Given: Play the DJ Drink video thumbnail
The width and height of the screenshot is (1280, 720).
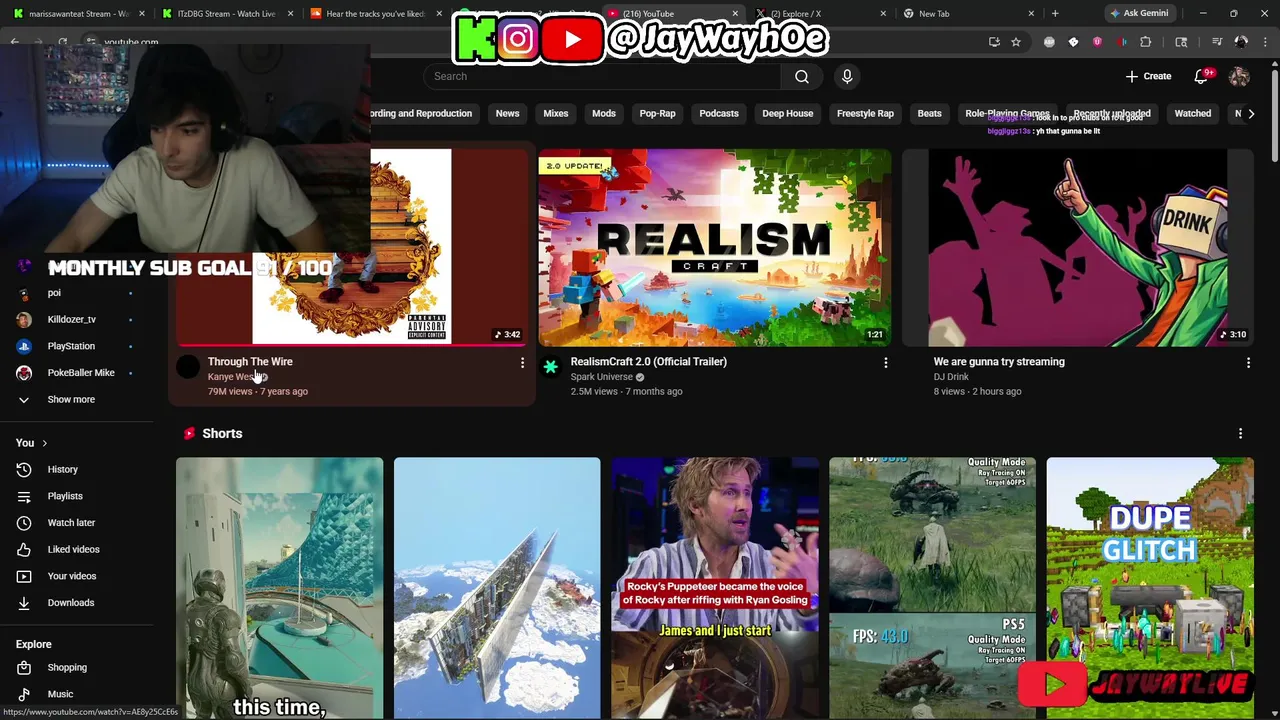Looking at the screenshot, I should point(1078,248).
